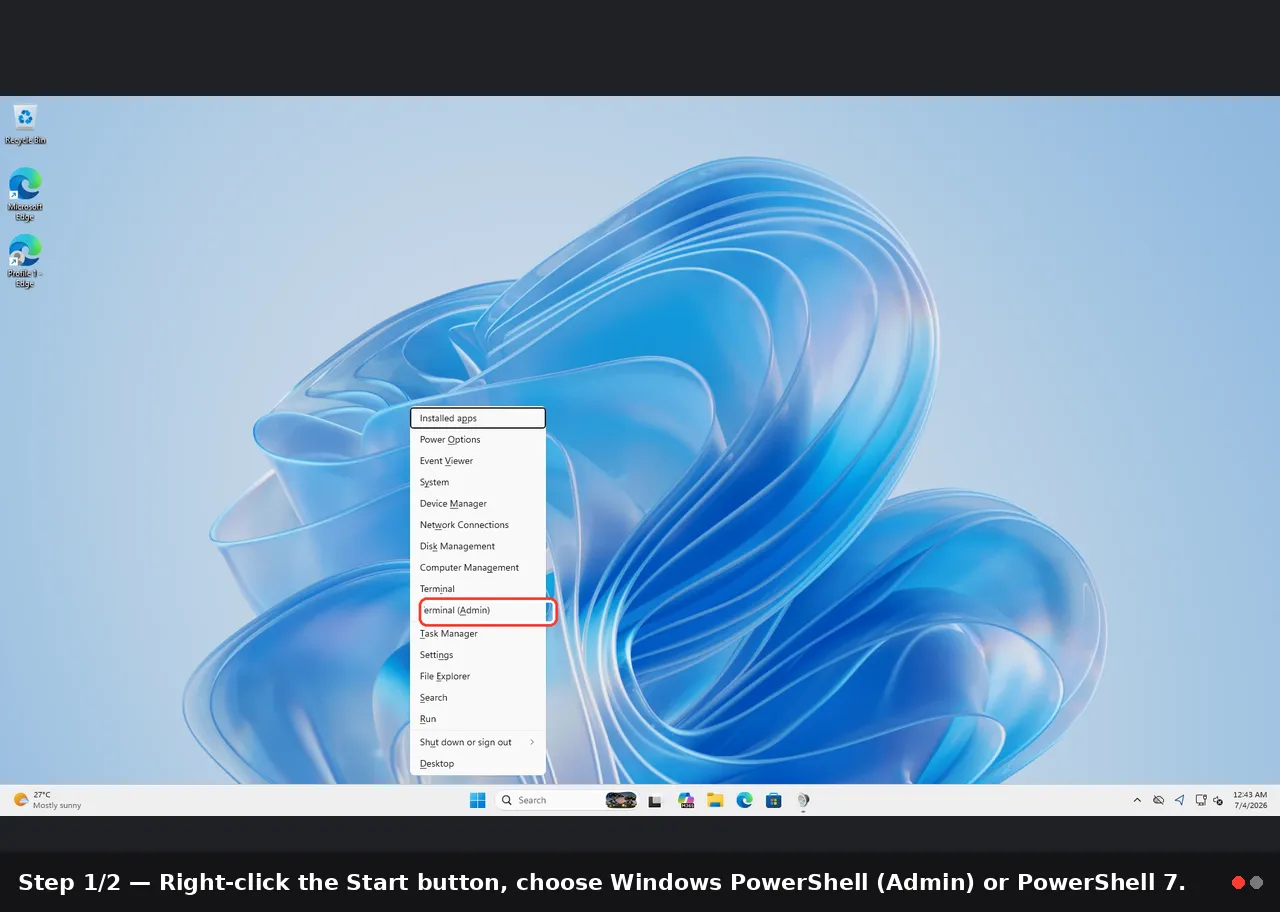
Task: Click the taskbar Search box
Action: click(567, 800)
